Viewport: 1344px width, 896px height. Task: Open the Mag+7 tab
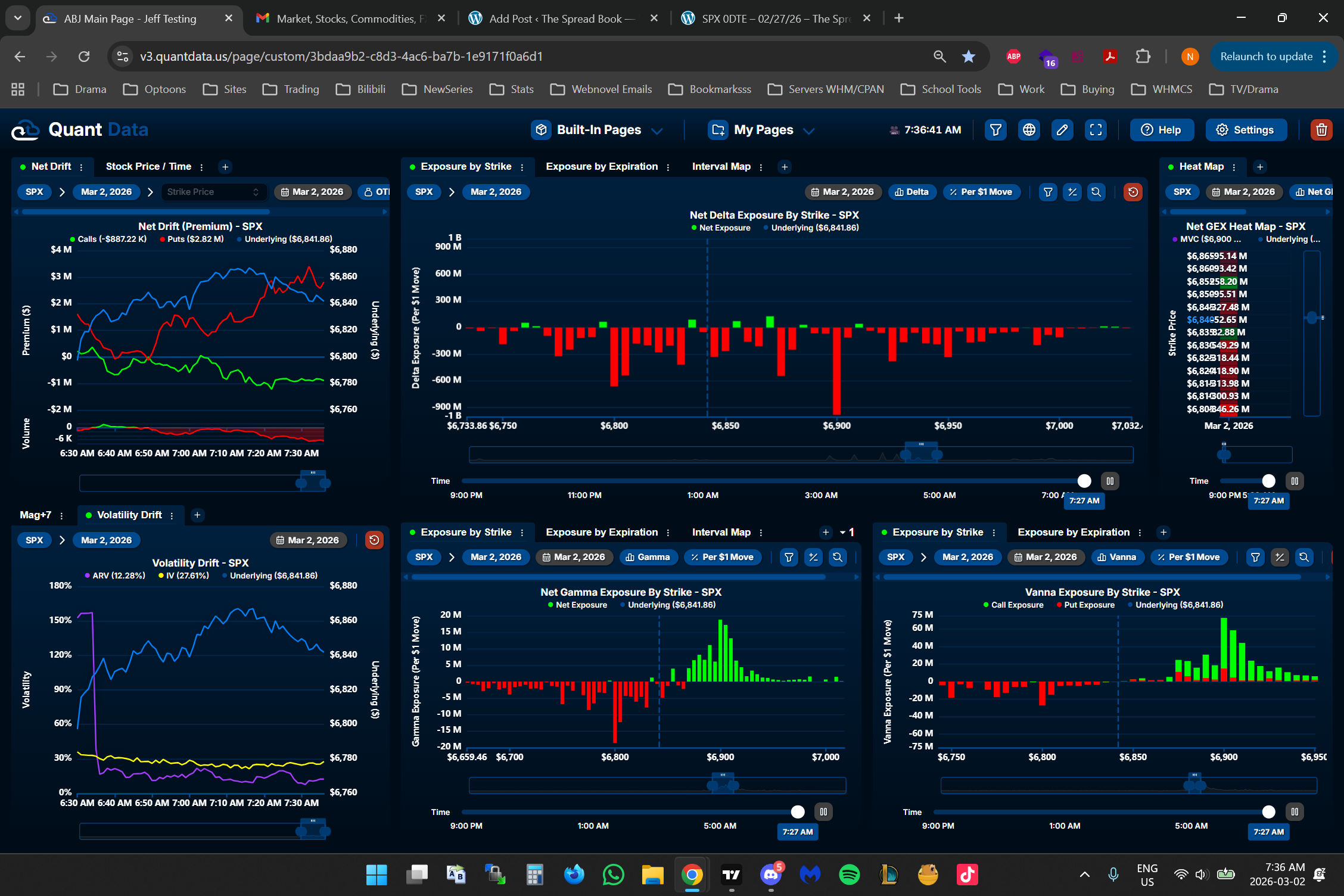pos(35,515)
